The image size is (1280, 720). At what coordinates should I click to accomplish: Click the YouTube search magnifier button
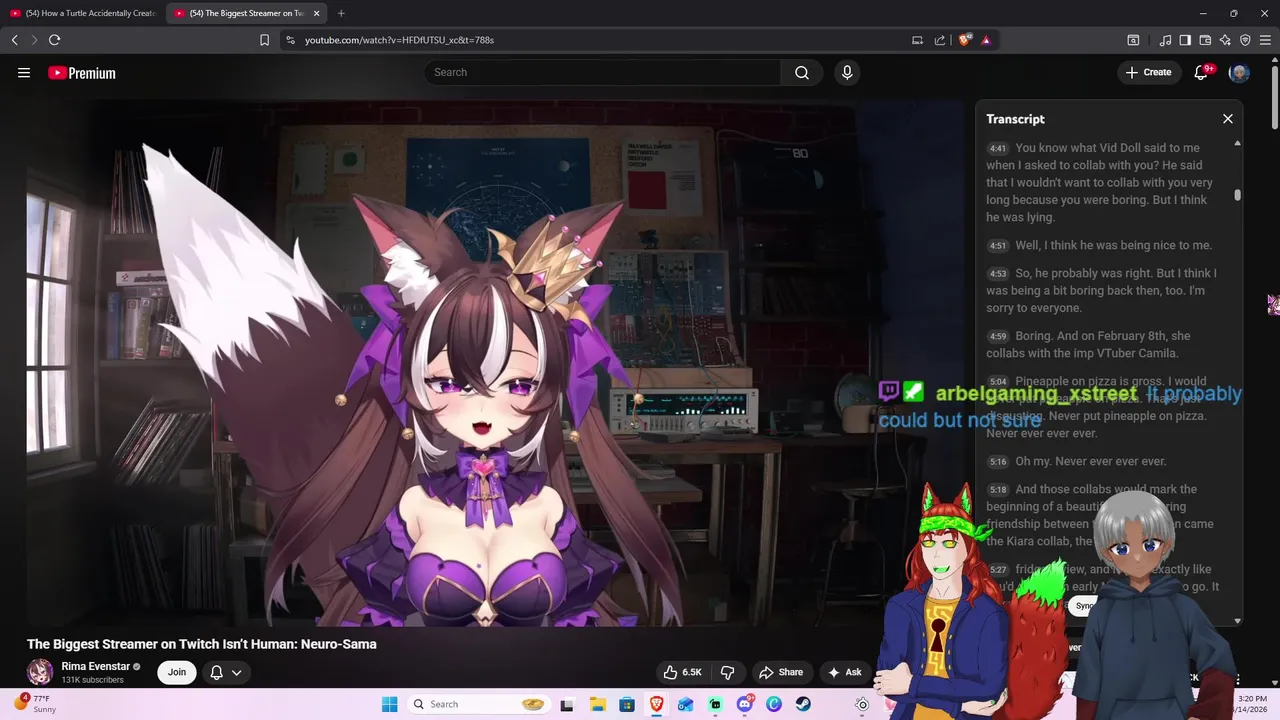[802, 72]
